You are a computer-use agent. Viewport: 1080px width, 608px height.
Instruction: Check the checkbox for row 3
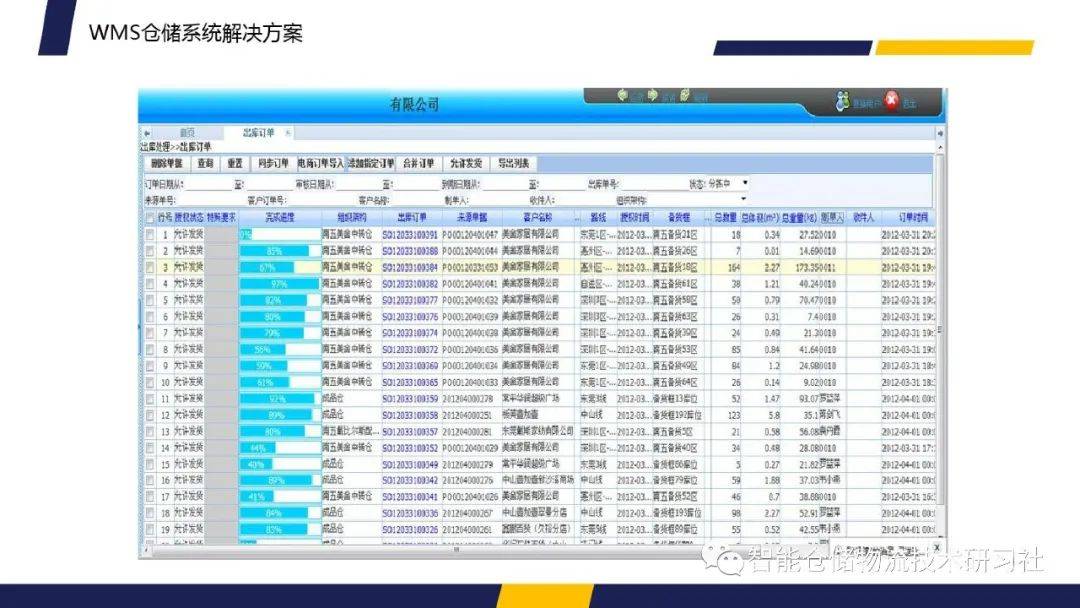[150, 268]
